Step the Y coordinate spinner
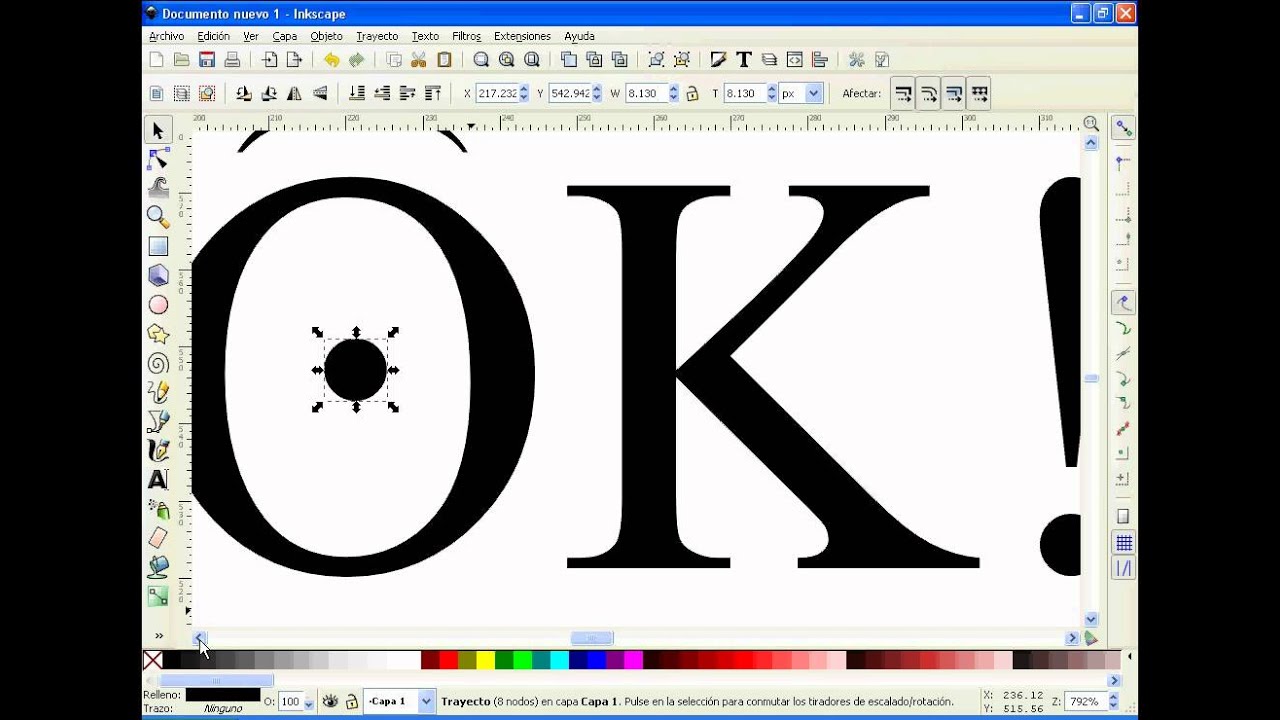The image size is (1280, 720). coord(597,93)
